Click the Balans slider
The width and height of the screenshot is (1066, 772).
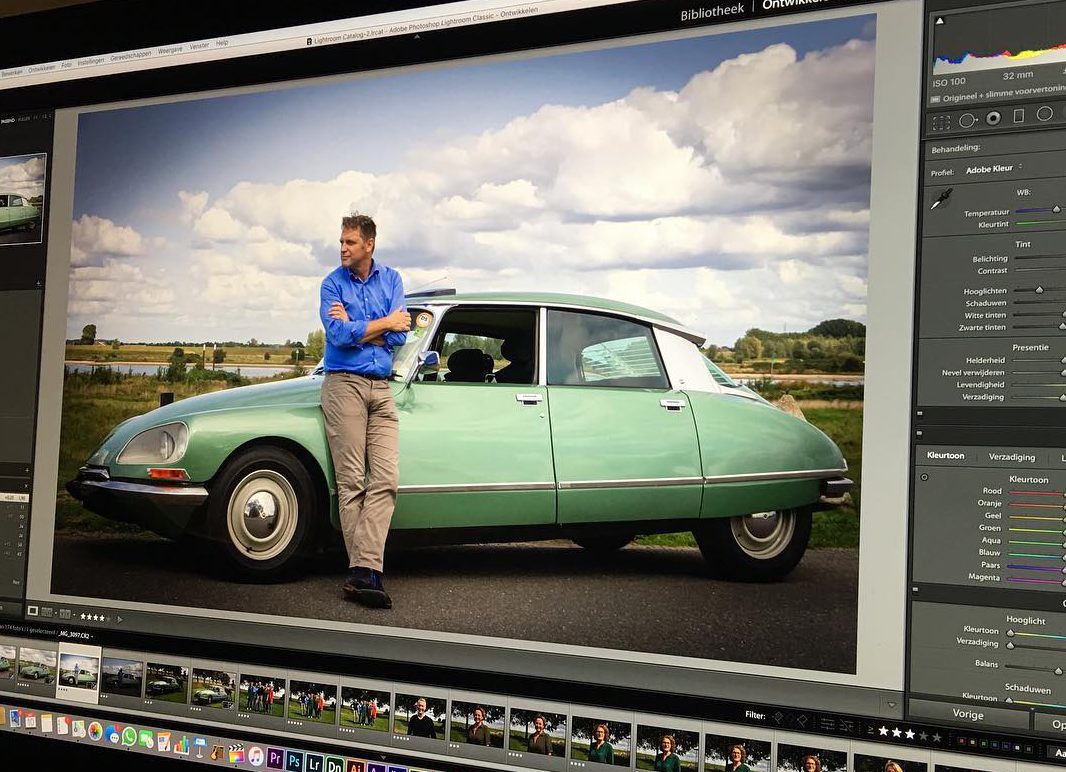1035,668
